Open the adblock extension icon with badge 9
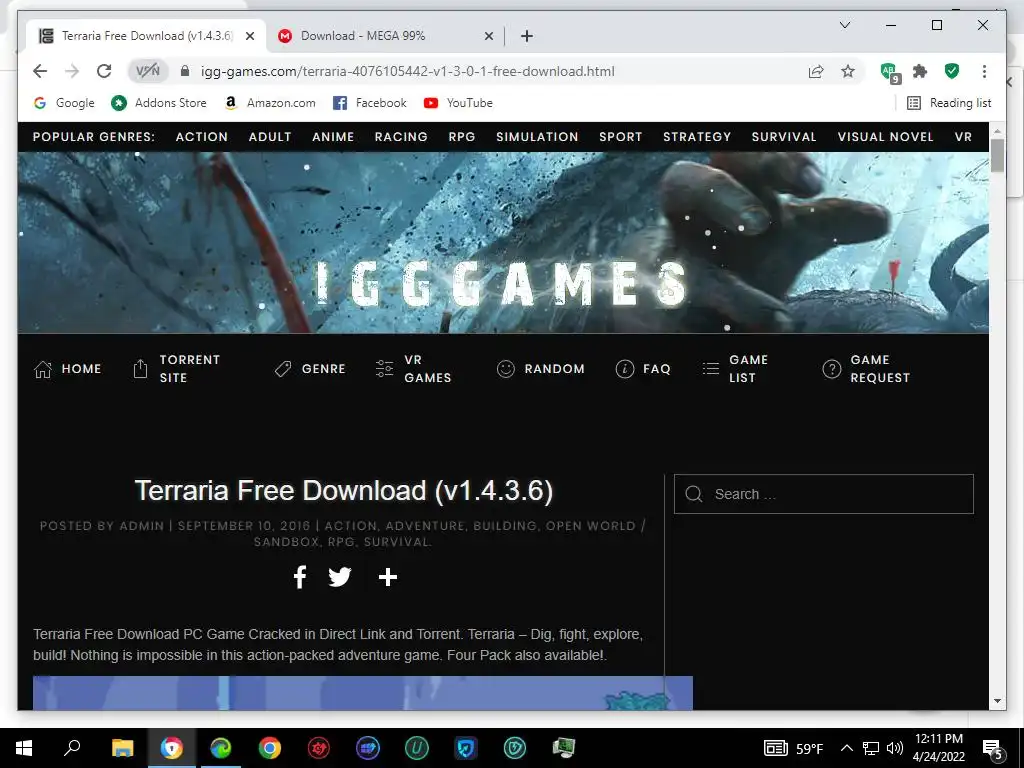The image size is (1024, 768). 889,72
